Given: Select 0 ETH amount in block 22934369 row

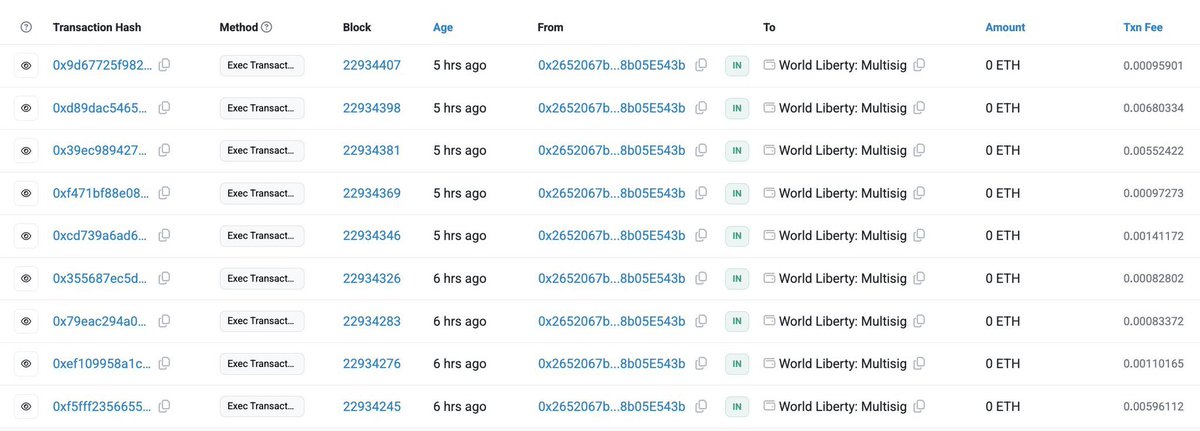Looking at the screenshot, I should point(1003,193).
